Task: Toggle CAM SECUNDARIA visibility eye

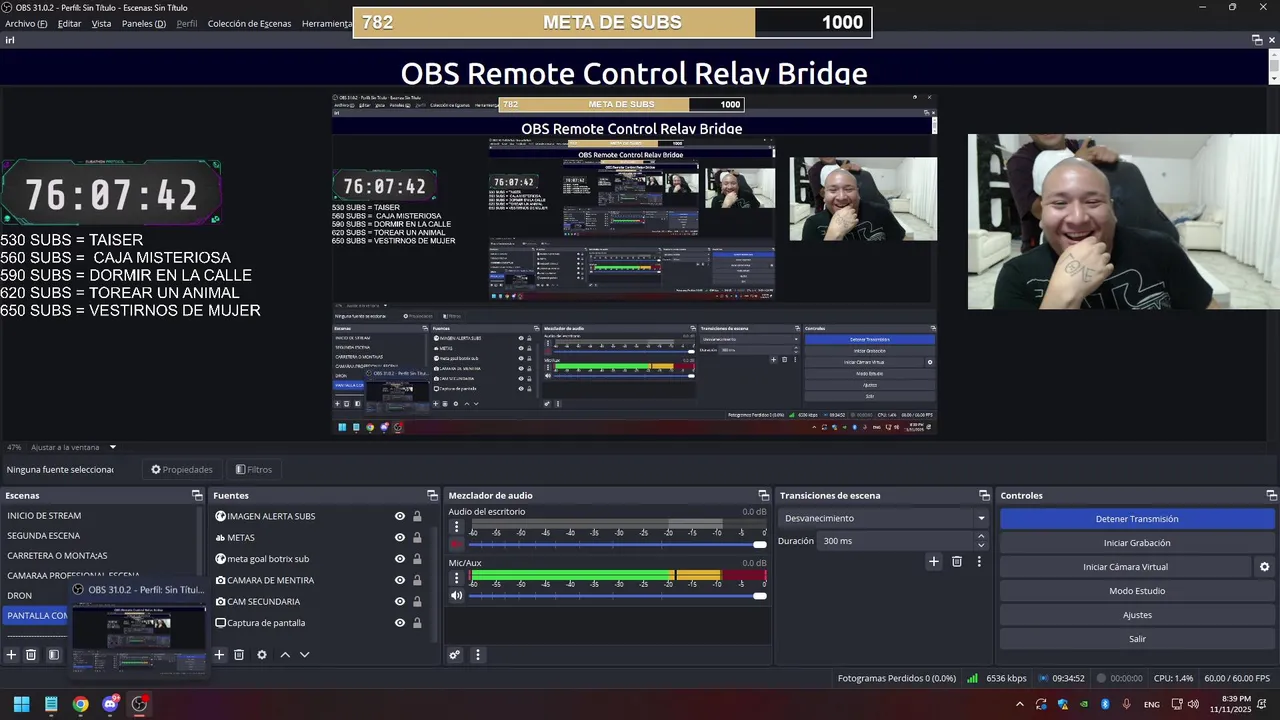Action: (x=400, y=601)
